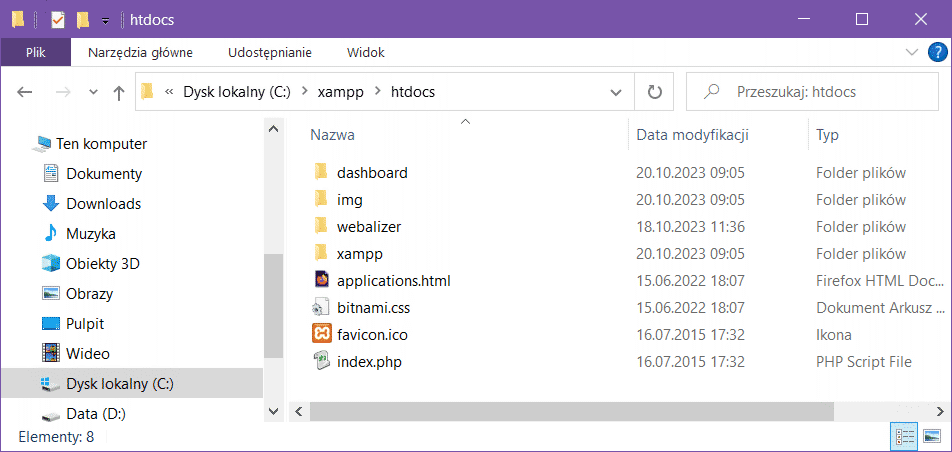Switch to large icons view layout

click(932, 436)
